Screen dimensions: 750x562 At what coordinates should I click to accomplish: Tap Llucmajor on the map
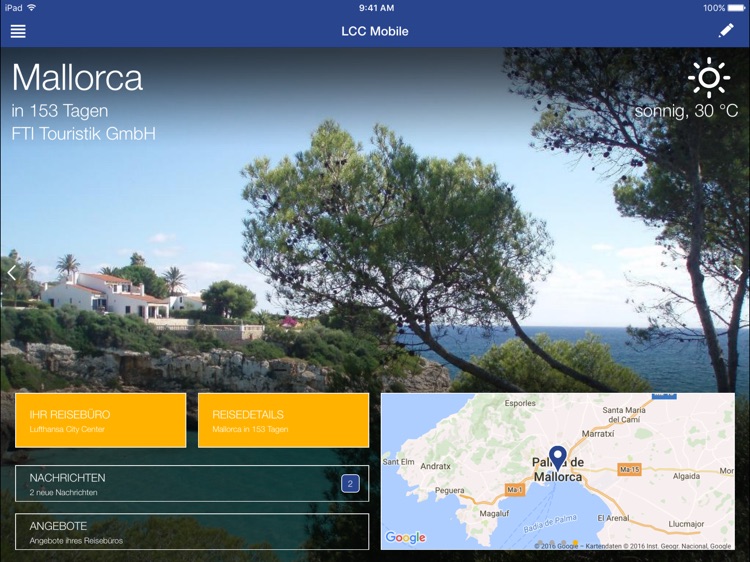click(686, 524)
